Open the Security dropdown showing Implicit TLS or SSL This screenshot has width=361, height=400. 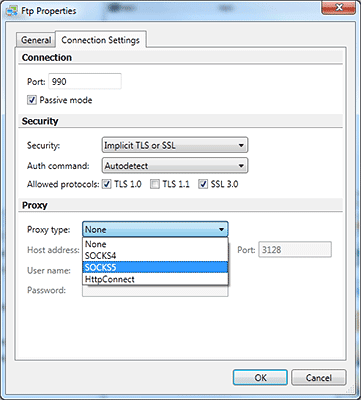175,146
